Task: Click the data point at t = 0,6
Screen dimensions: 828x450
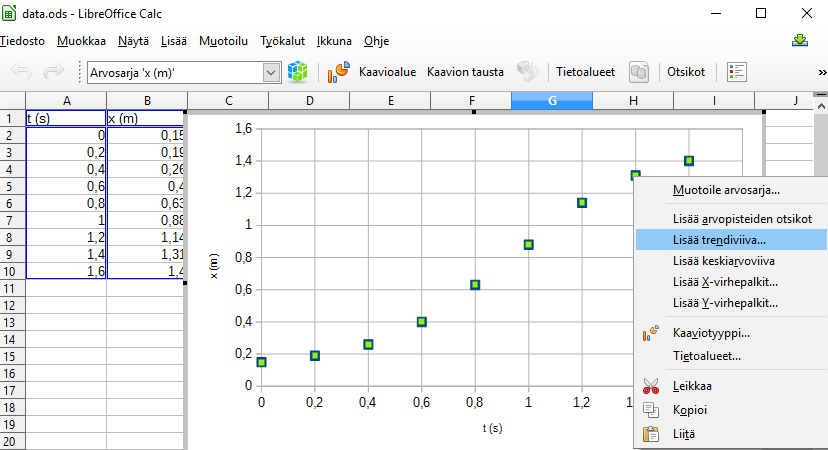Action: (x=422, y=321)
